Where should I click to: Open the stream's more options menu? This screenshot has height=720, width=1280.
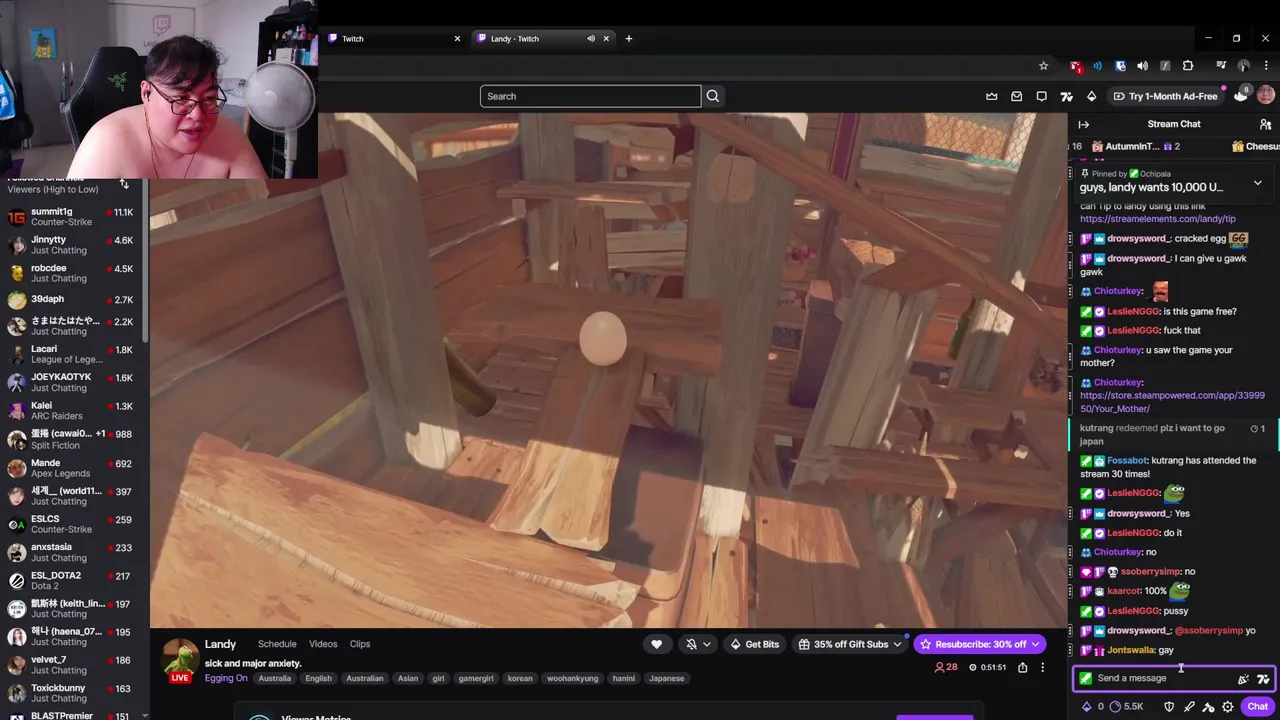[x=1042, y=667]
